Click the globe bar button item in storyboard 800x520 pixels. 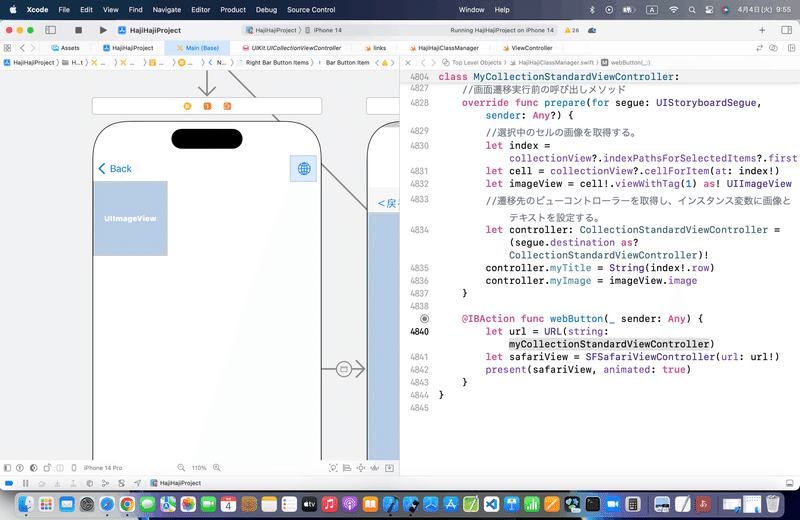(304, 168)
